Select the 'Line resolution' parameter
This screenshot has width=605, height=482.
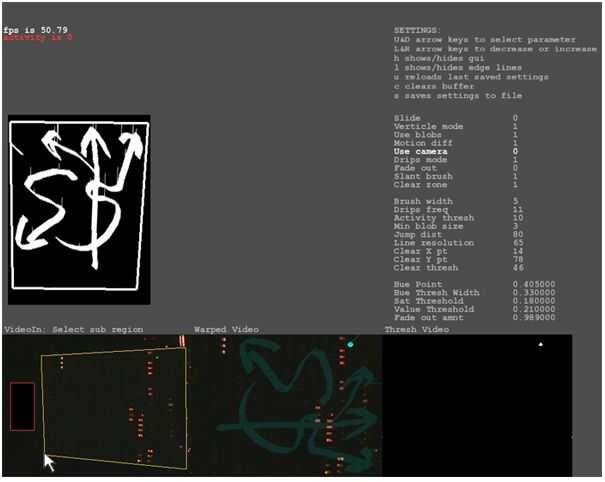(x=434, y=243)
